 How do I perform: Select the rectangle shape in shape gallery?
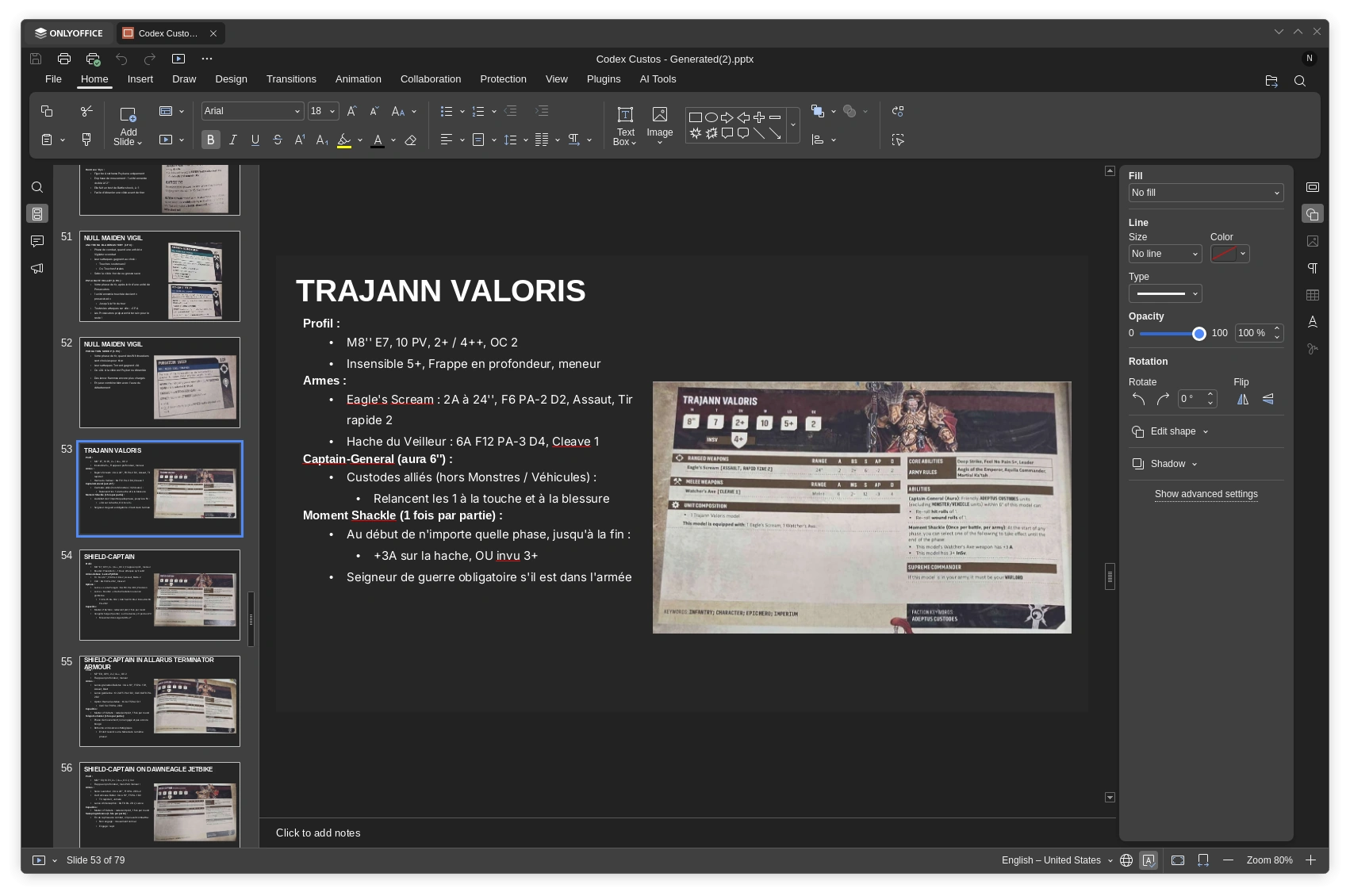tap(696, 117)
